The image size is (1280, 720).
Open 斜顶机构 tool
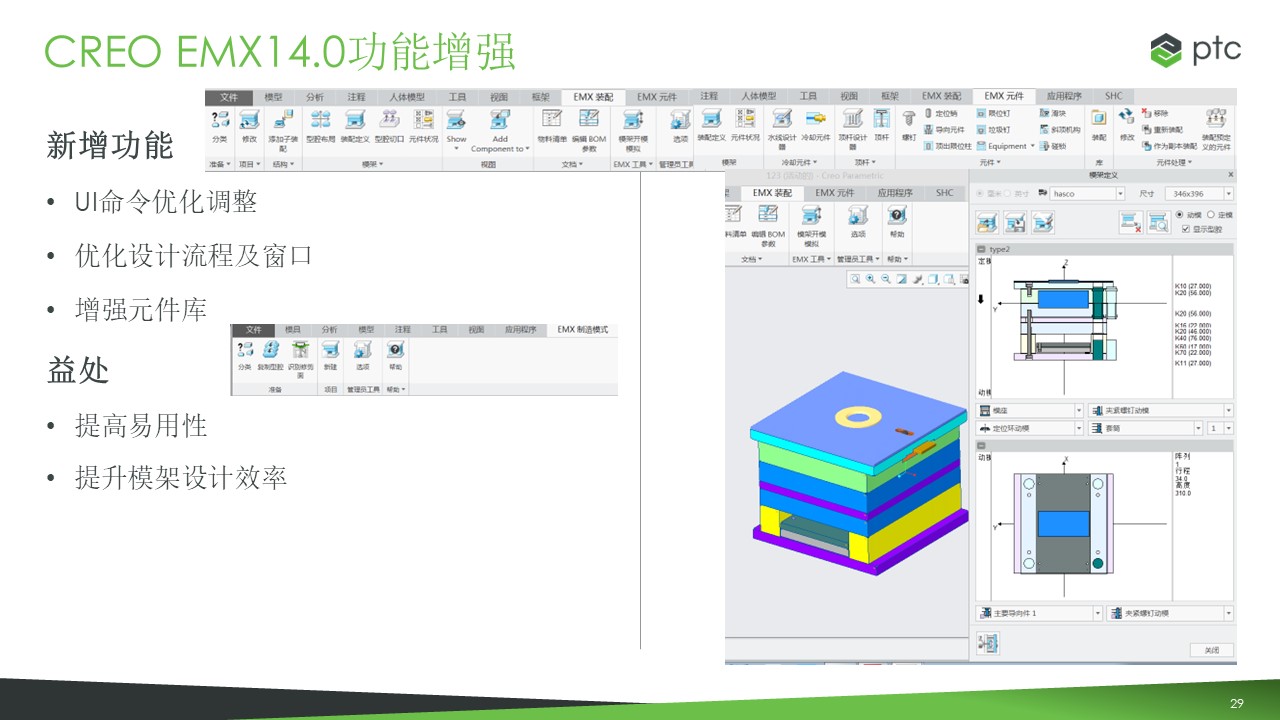click(1060, 130)
